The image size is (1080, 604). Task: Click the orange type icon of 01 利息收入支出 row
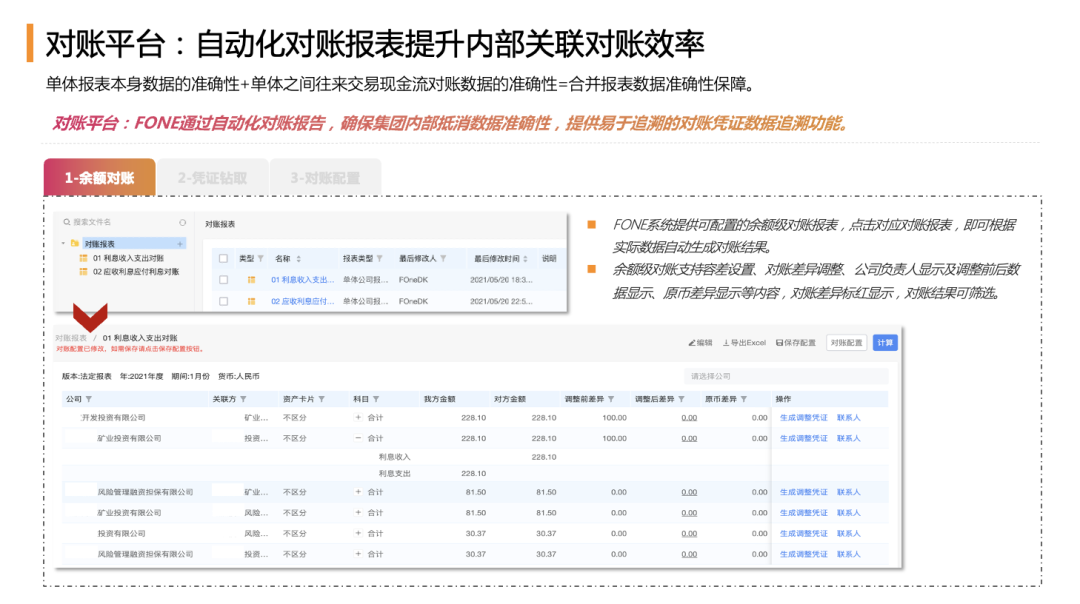point(251,280)
